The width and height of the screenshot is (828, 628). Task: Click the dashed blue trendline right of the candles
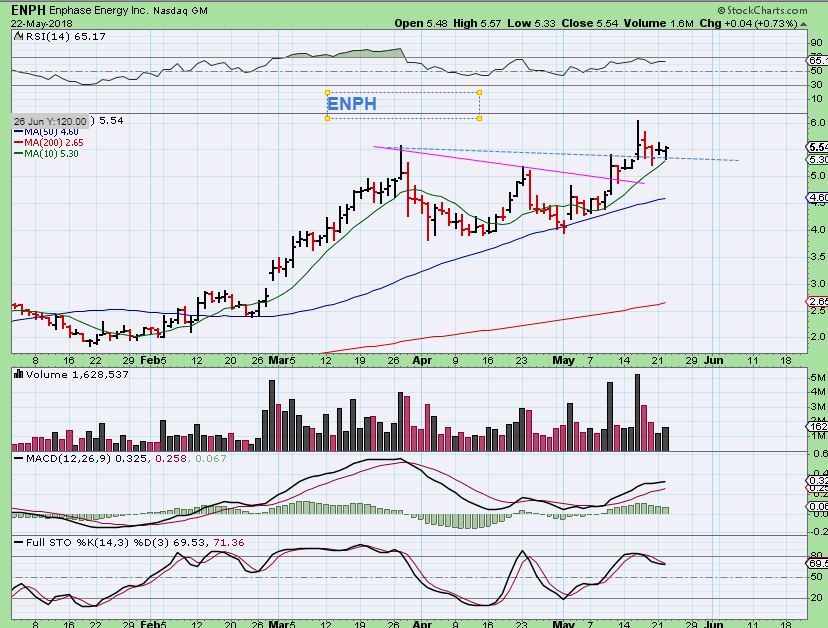click(703, 158)
